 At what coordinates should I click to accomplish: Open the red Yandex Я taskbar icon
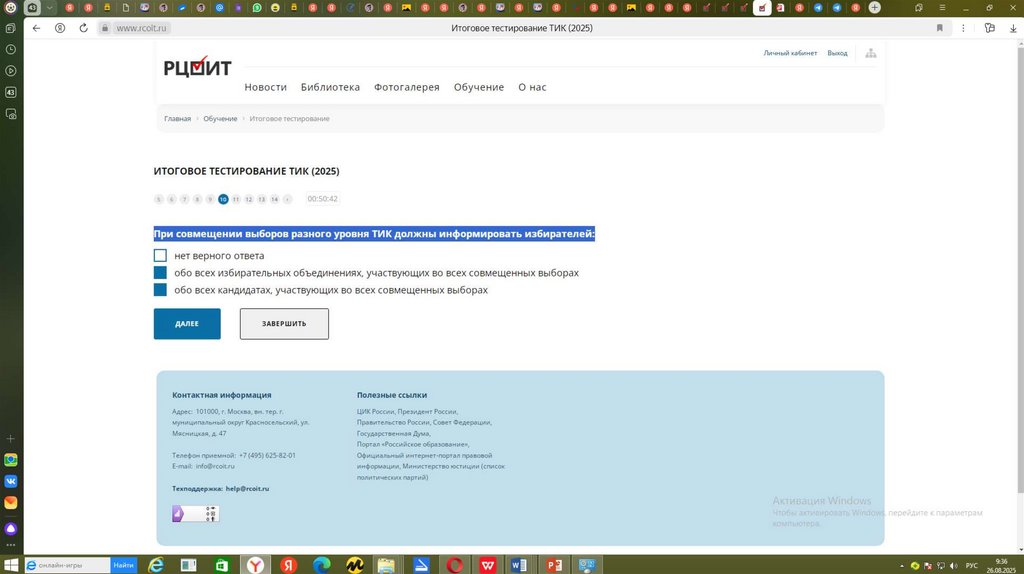(289, 565)
